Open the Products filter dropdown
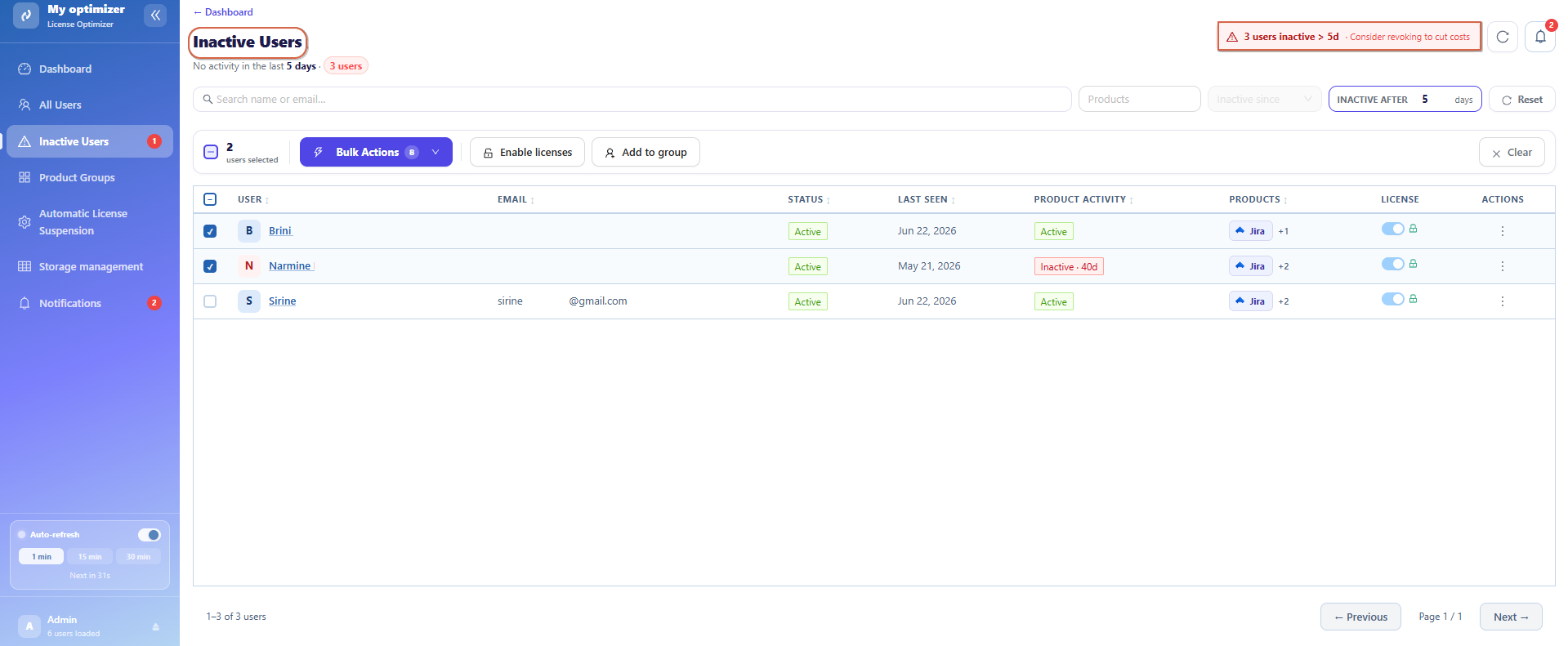 [x=1139, y=99]
